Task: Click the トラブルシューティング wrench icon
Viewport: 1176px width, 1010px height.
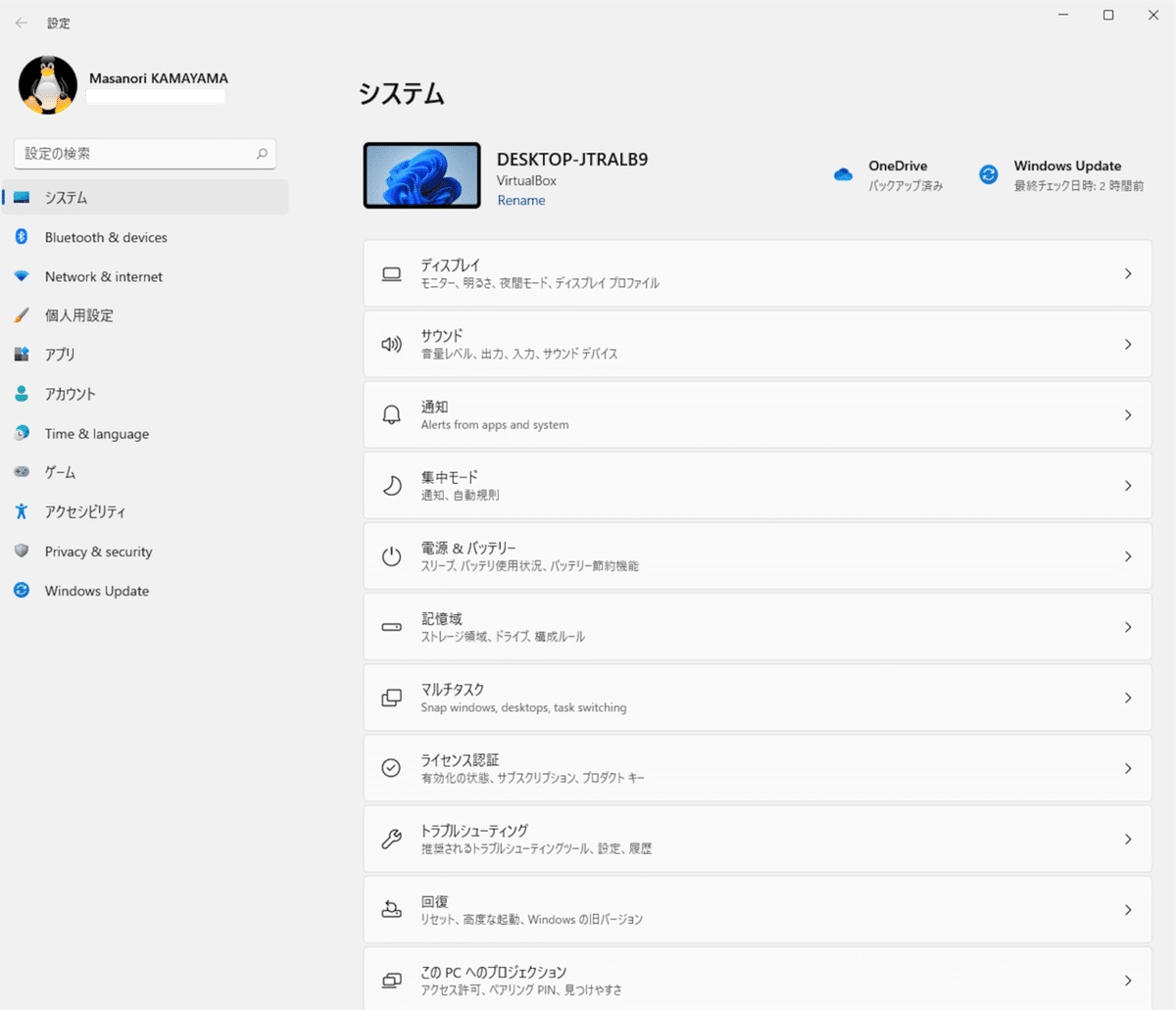Action: pos(391,839)
